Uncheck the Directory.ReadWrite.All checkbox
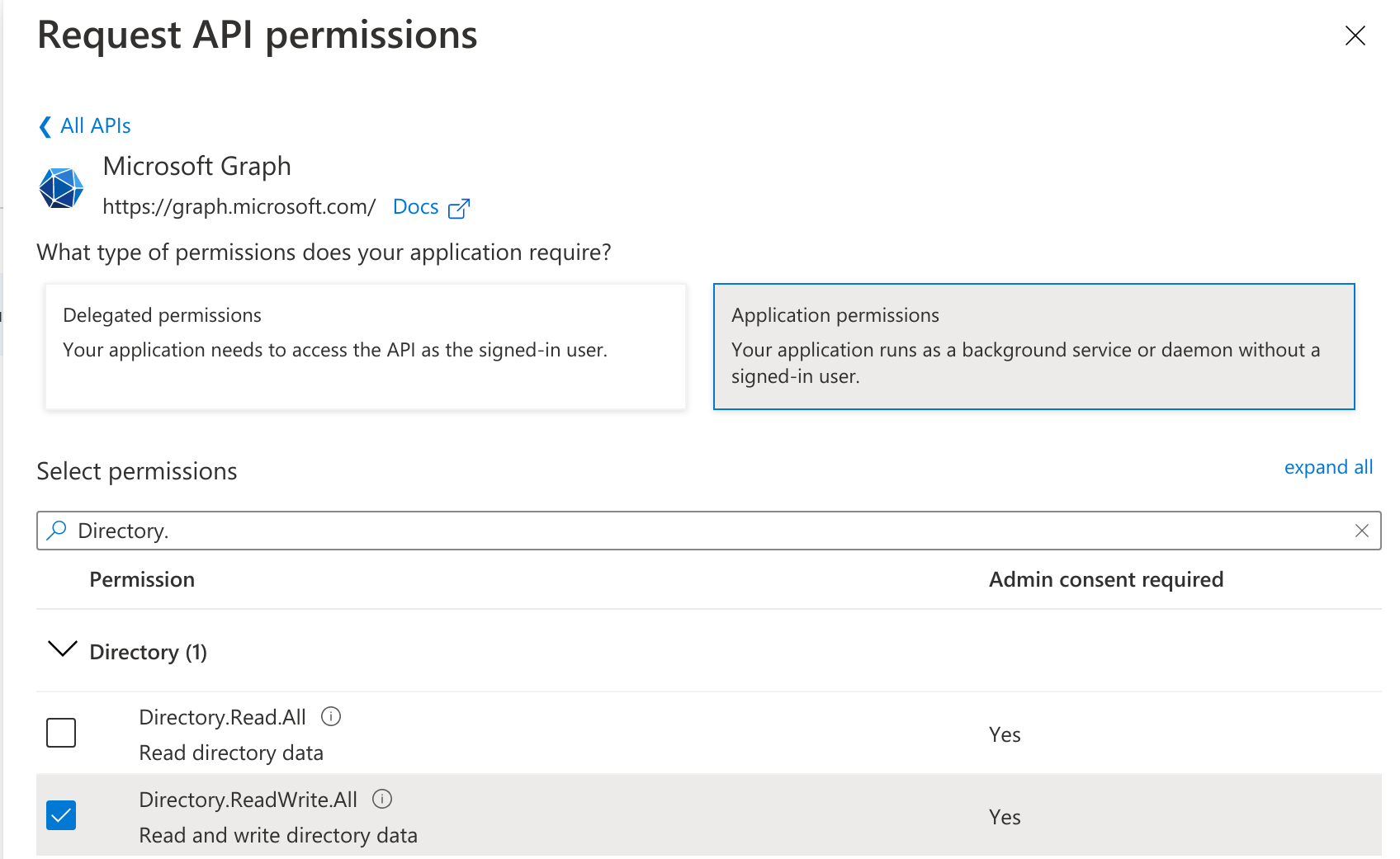1400x859 pixels. 61,815
